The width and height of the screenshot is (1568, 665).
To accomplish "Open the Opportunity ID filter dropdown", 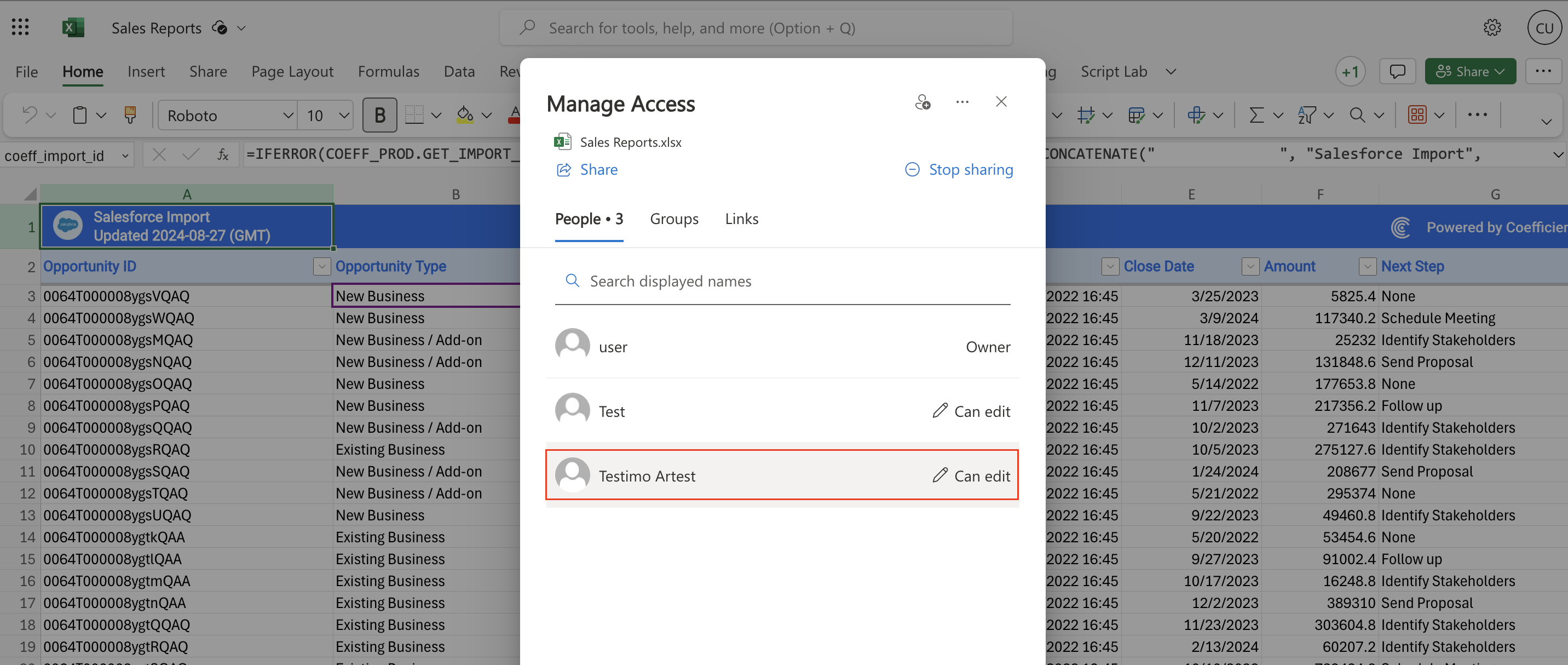I will 321,266.
